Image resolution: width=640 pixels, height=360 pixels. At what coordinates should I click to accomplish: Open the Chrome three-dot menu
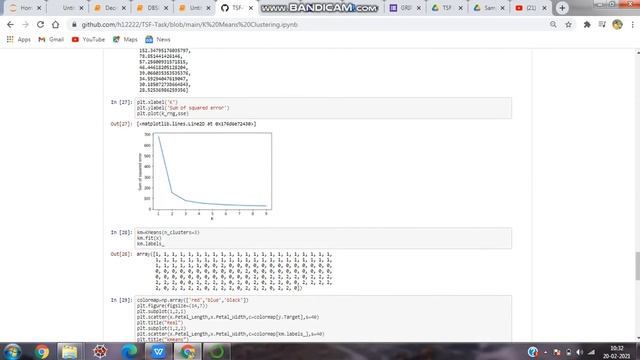click(633, 24)
